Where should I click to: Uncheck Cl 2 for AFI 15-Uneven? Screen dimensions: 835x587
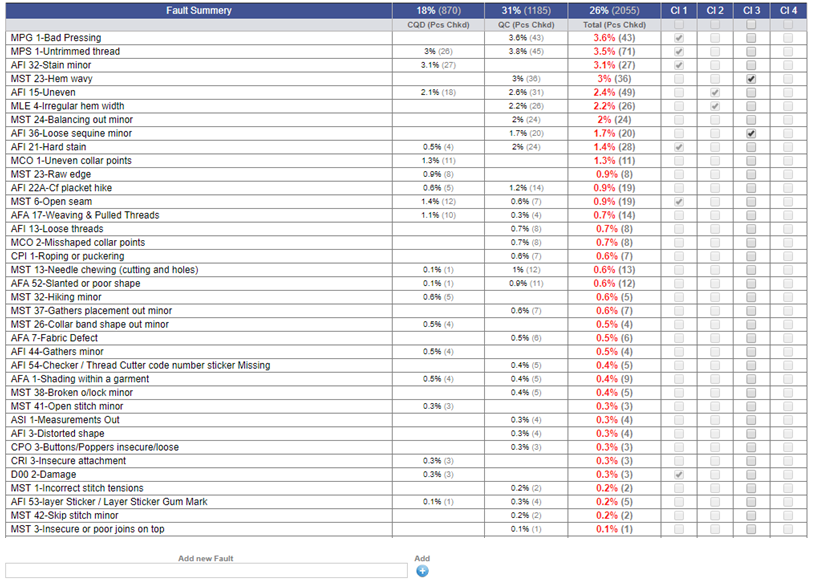(715, 92)
